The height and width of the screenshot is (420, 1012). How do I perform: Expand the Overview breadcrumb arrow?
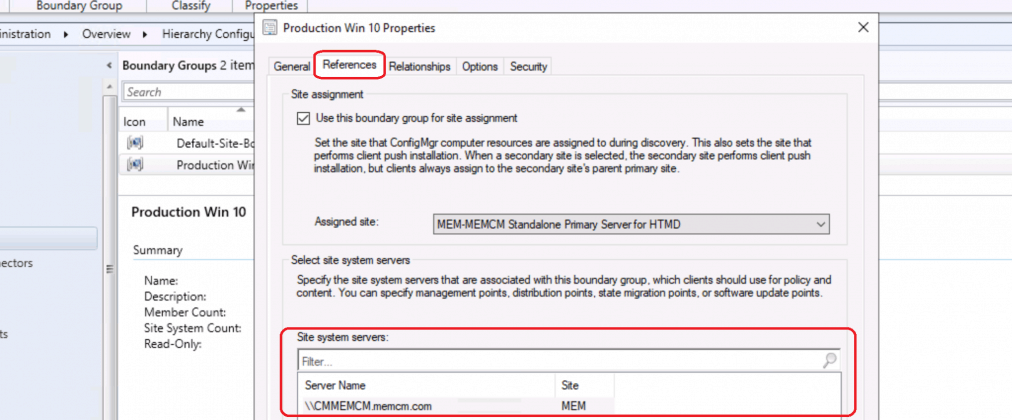(151, 34)
